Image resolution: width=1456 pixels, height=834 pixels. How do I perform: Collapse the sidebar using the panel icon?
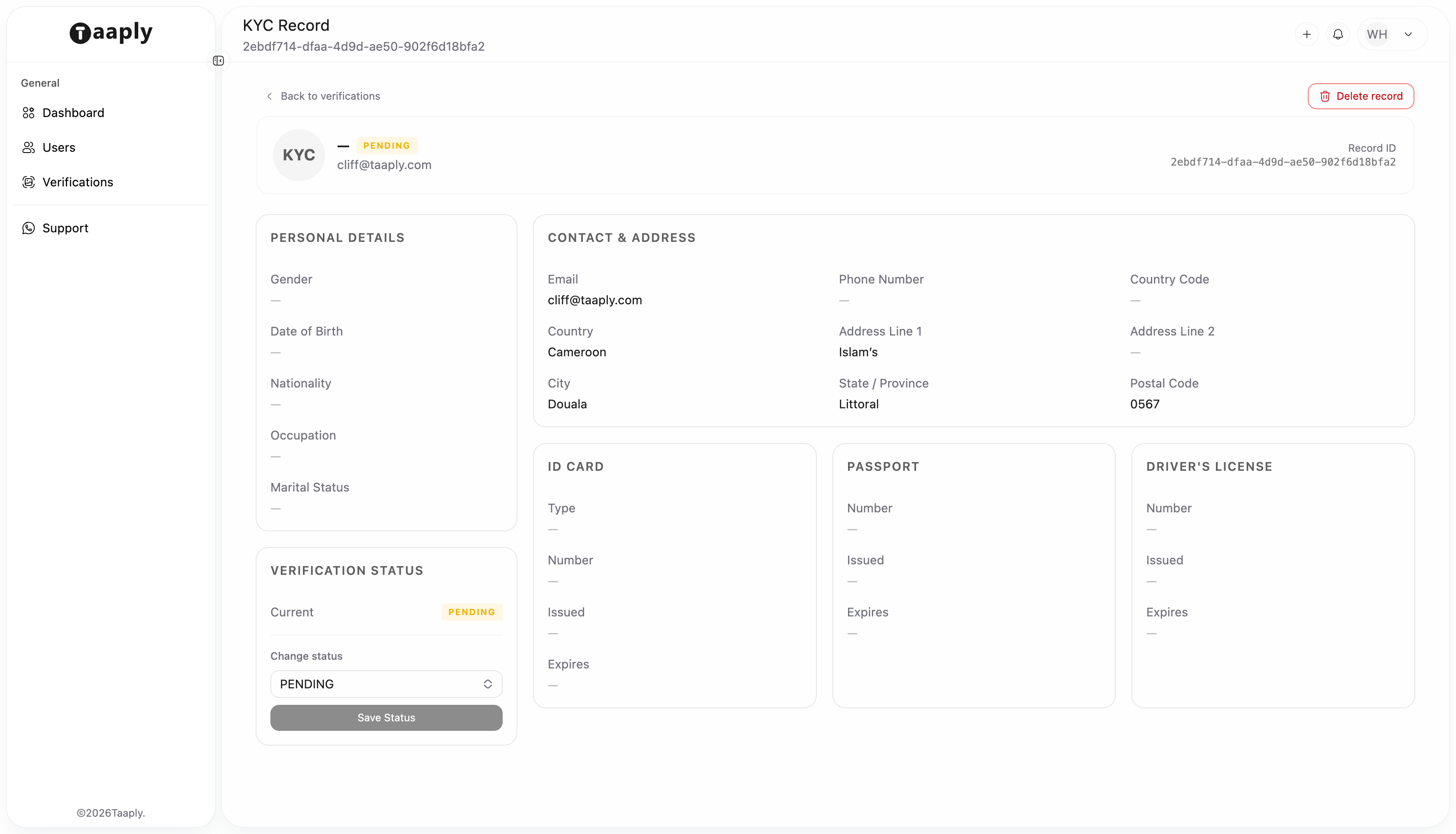[218, 61]
